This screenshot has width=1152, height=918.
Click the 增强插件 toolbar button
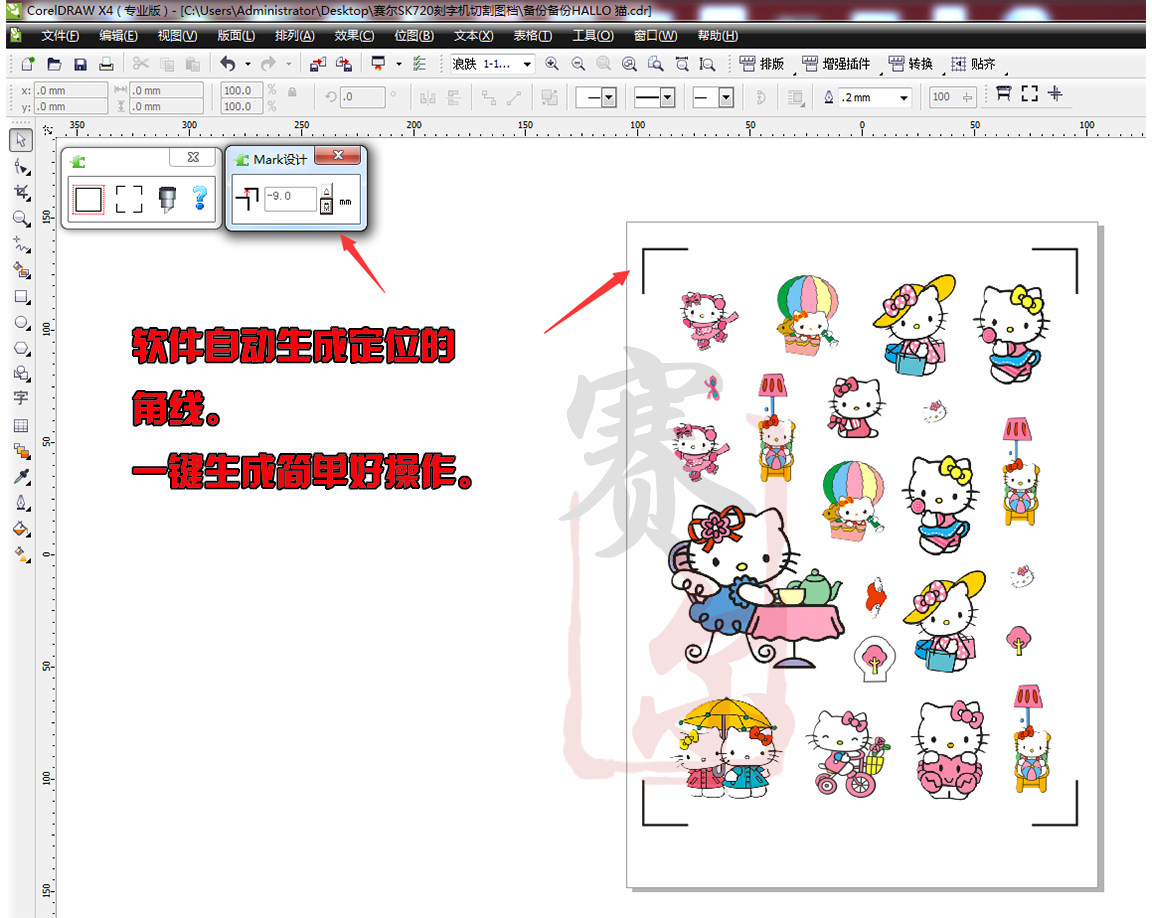tap(837, 64)
